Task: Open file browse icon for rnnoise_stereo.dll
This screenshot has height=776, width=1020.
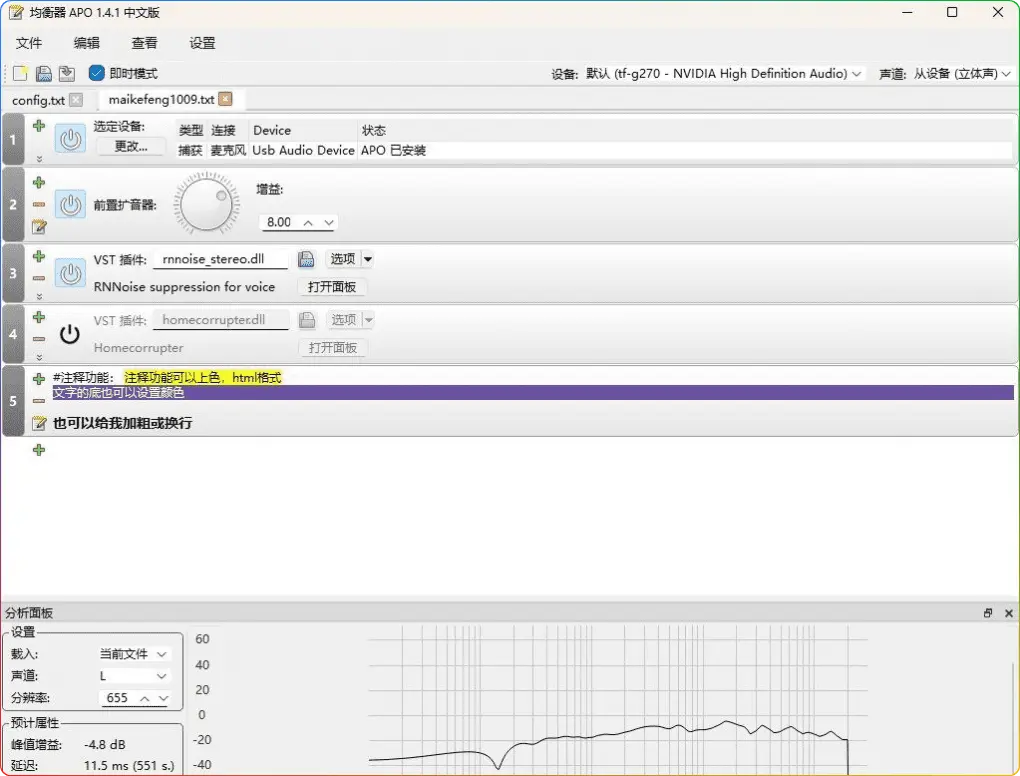Action: 307,259
